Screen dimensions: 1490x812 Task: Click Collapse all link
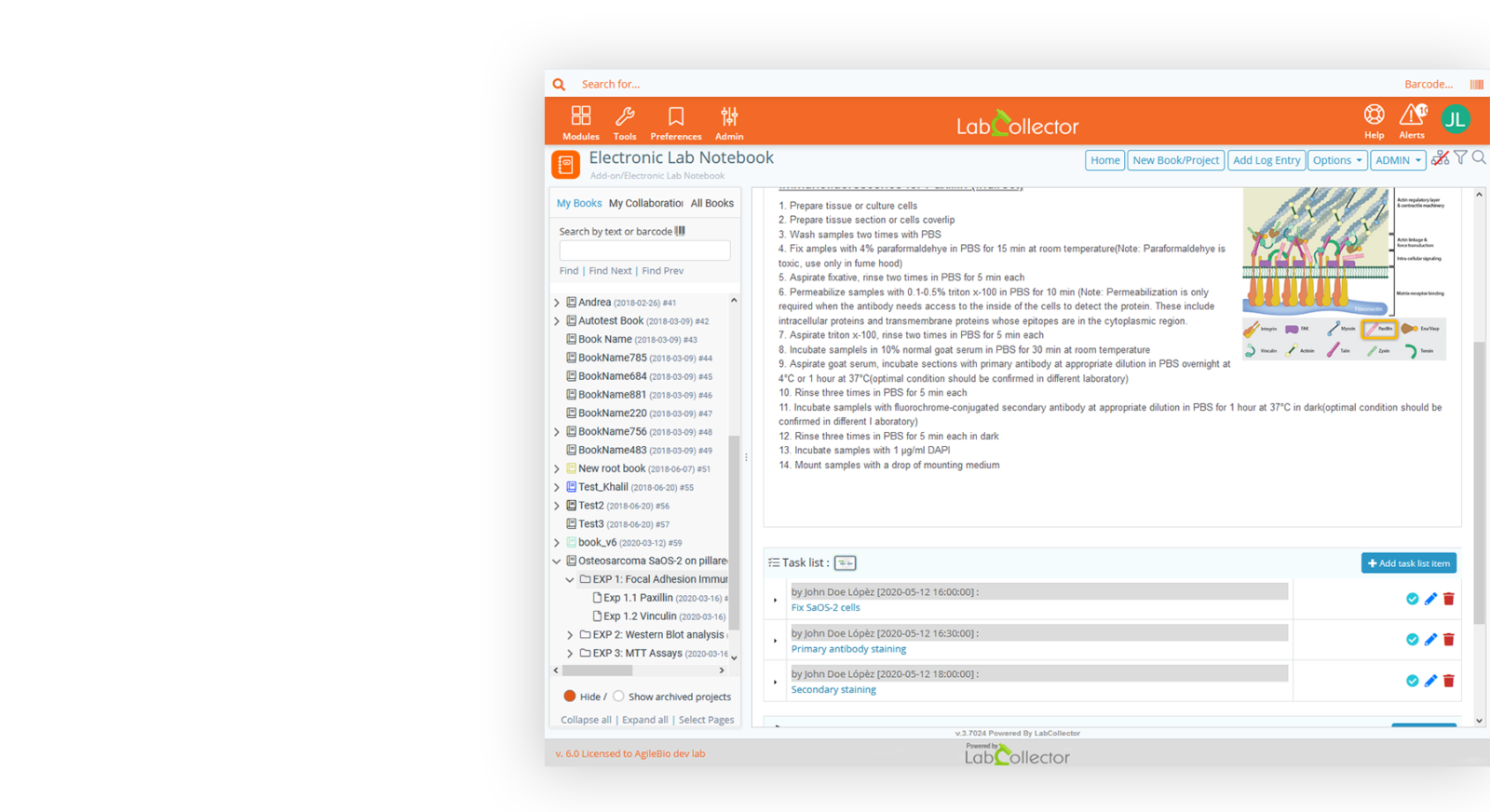[x=586, y=720]
